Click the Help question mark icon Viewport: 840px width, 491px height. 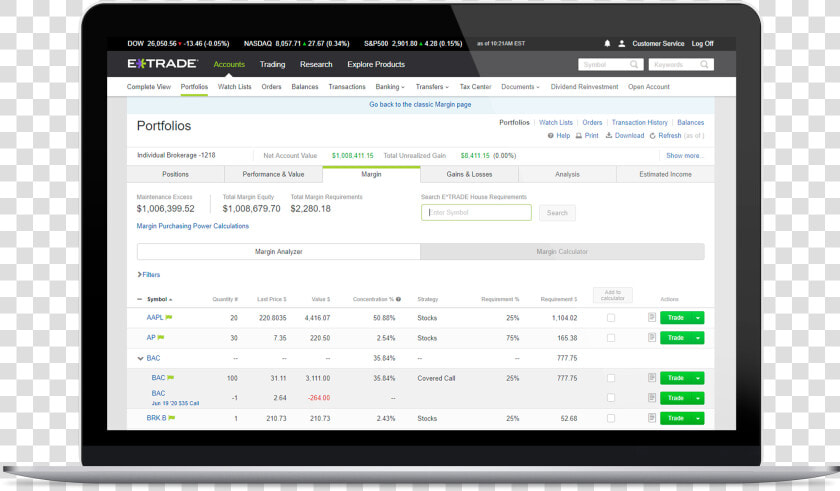[x=550, y=135]
